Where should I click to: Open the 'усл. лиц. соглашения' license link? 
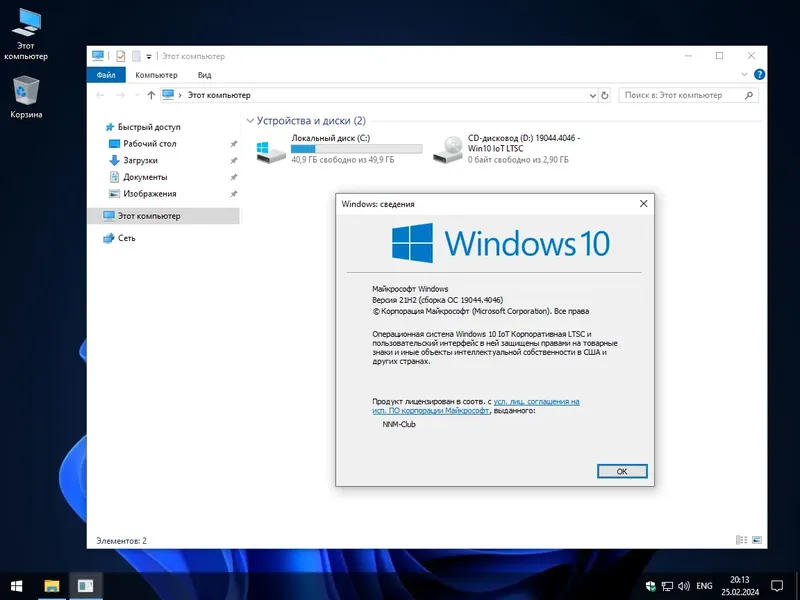[536, 402]
